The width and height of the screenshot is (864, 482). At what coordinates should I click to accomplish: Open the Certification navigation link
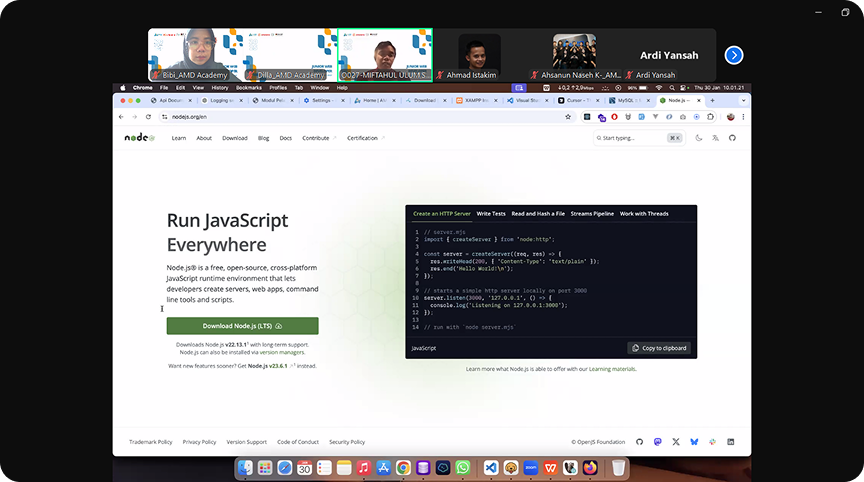pyautogui.click(x=366, y=138)
